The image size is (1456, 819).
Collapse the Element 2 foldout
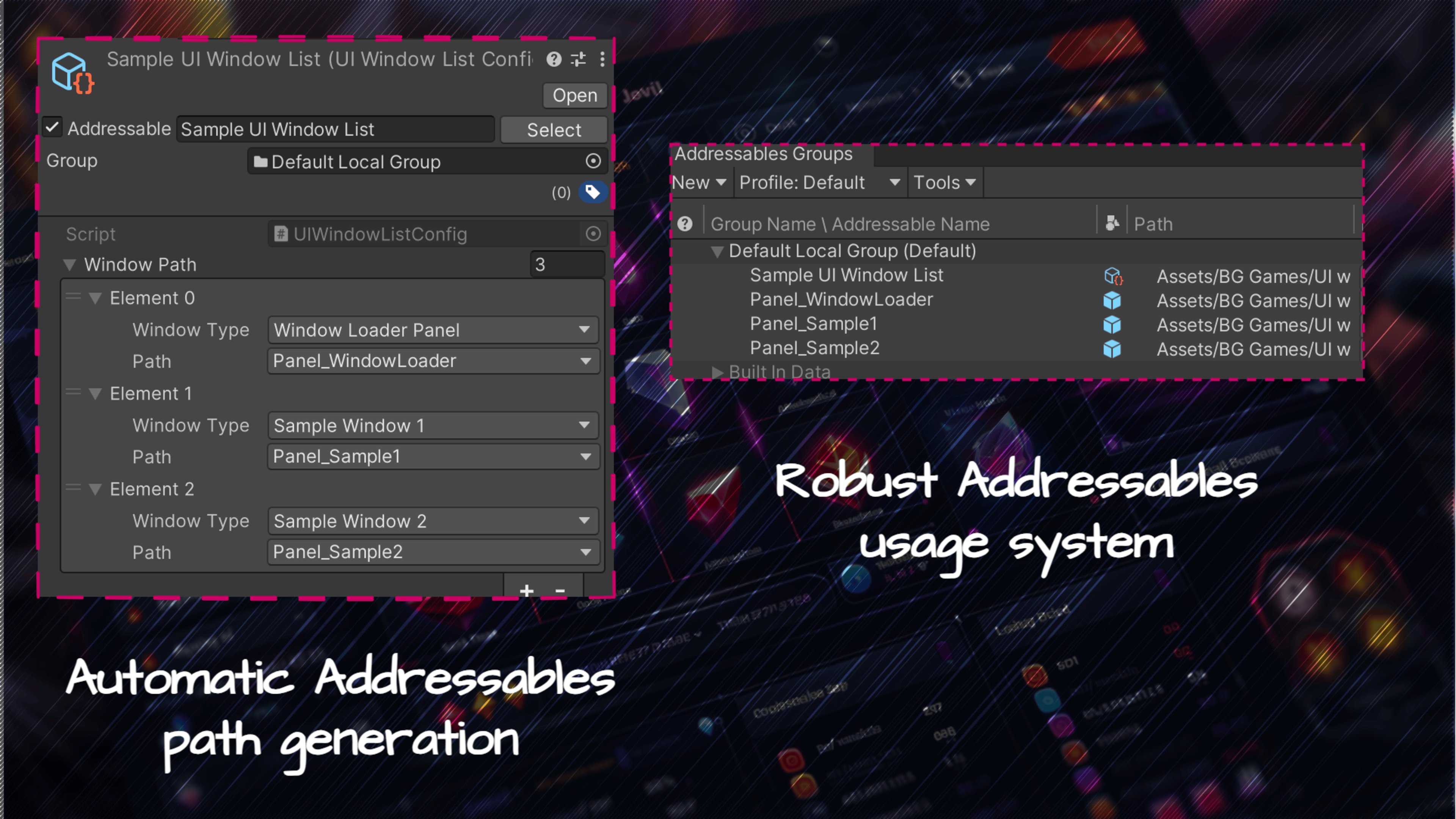coord(95,489)
